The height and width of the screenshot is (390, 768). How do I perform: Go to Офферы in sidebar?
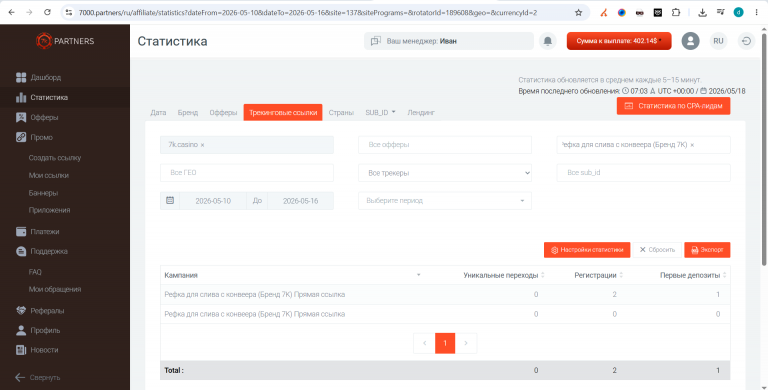click(x=37, y=118)
